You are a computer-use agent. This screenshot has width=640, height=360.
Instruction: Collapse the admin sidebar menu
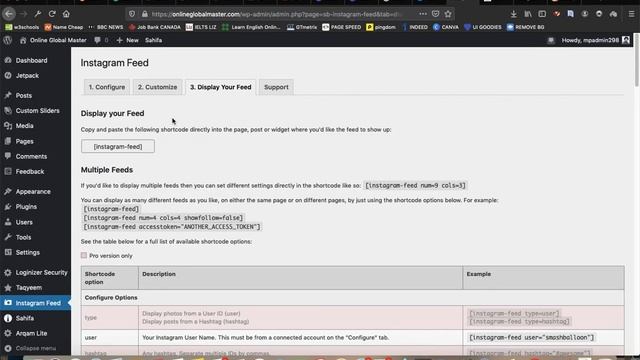35,348
